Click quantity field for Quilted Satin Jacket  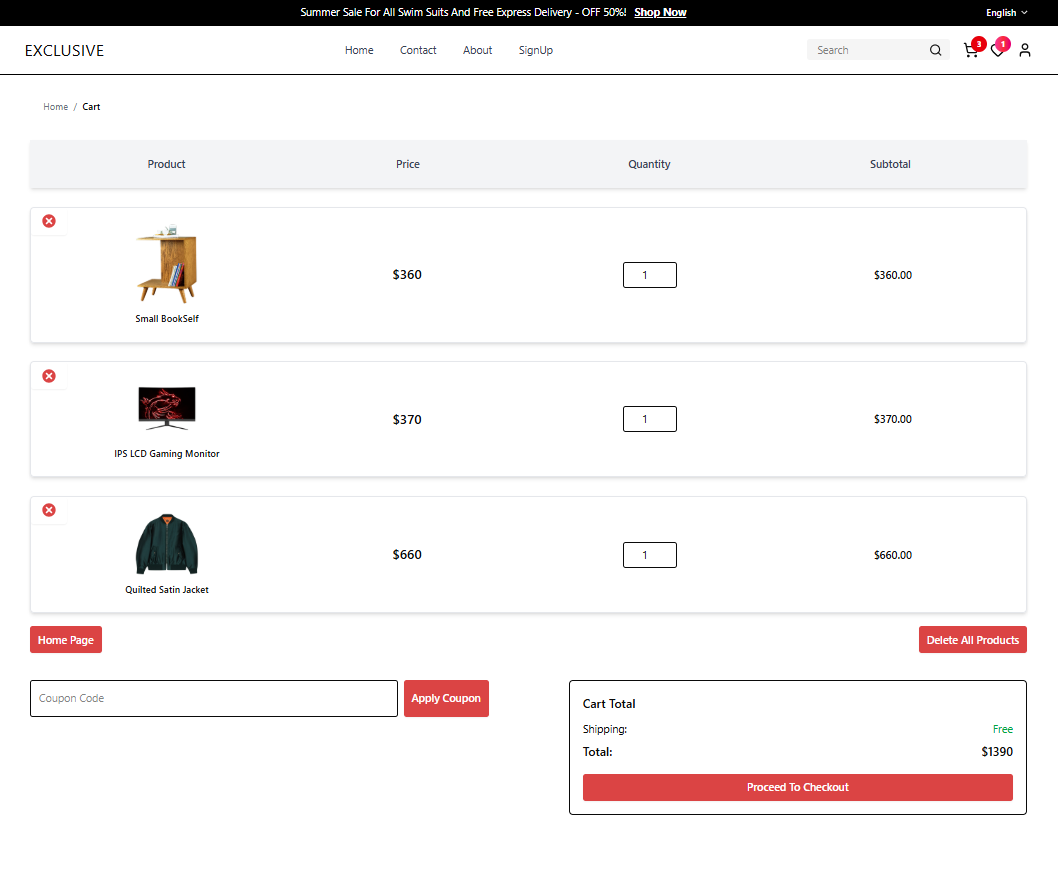(649, 555)
